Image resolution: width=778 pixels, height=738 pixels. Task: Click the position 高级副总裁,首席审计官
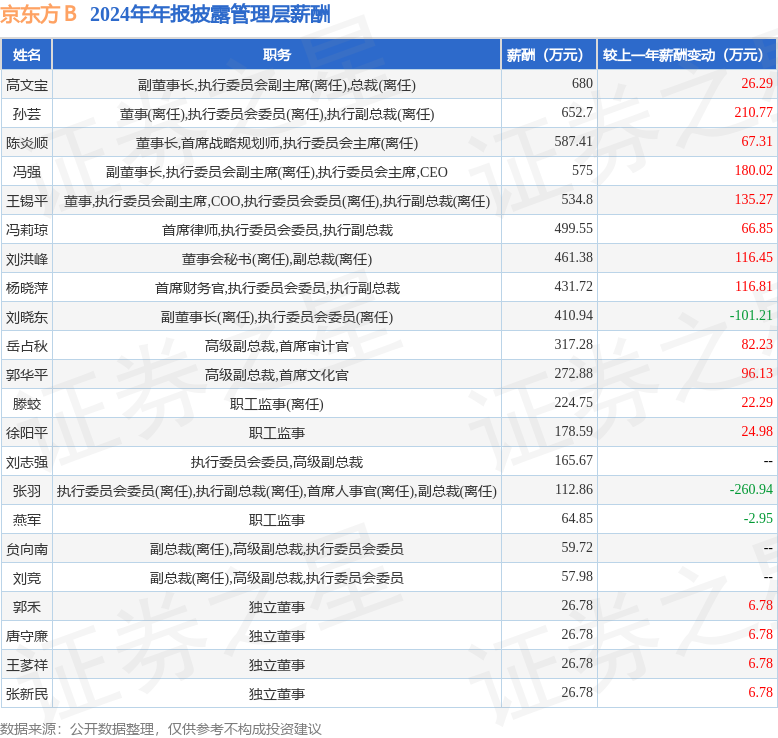pos(276,346)
